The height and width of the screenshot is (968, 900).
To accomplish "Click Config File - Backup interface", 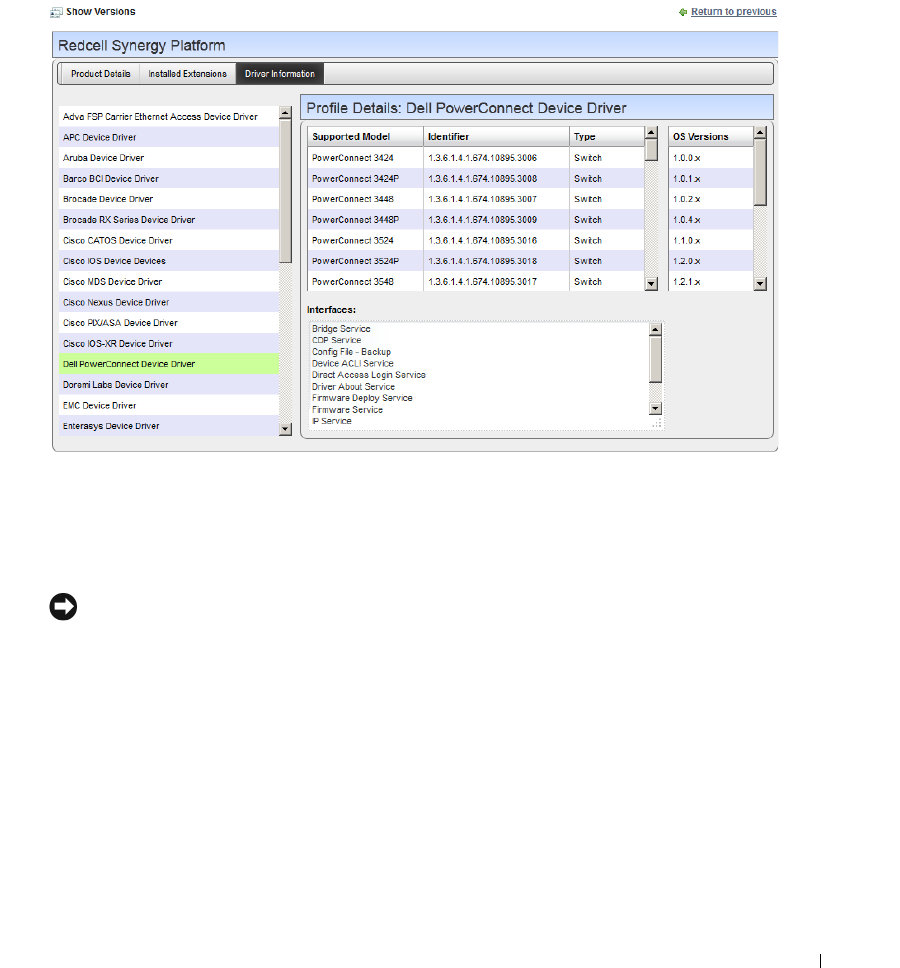I will (x=351, y=352).
